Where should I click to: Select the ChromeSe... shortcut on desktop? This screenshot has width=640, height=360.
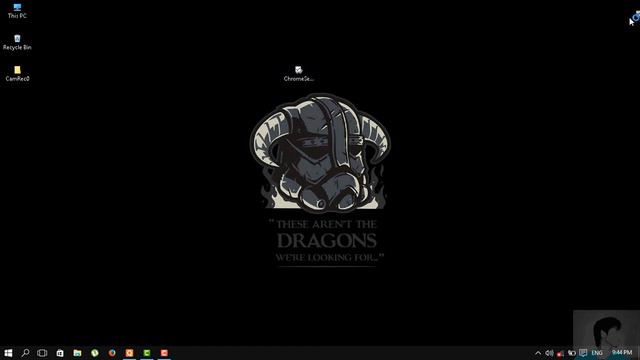coord(298,74)
